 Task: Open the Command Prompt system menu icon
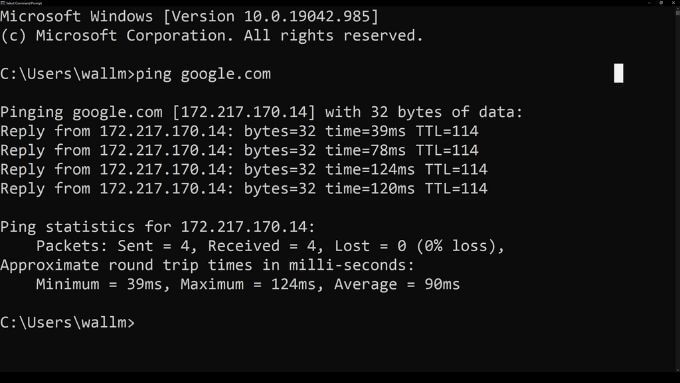3,3
